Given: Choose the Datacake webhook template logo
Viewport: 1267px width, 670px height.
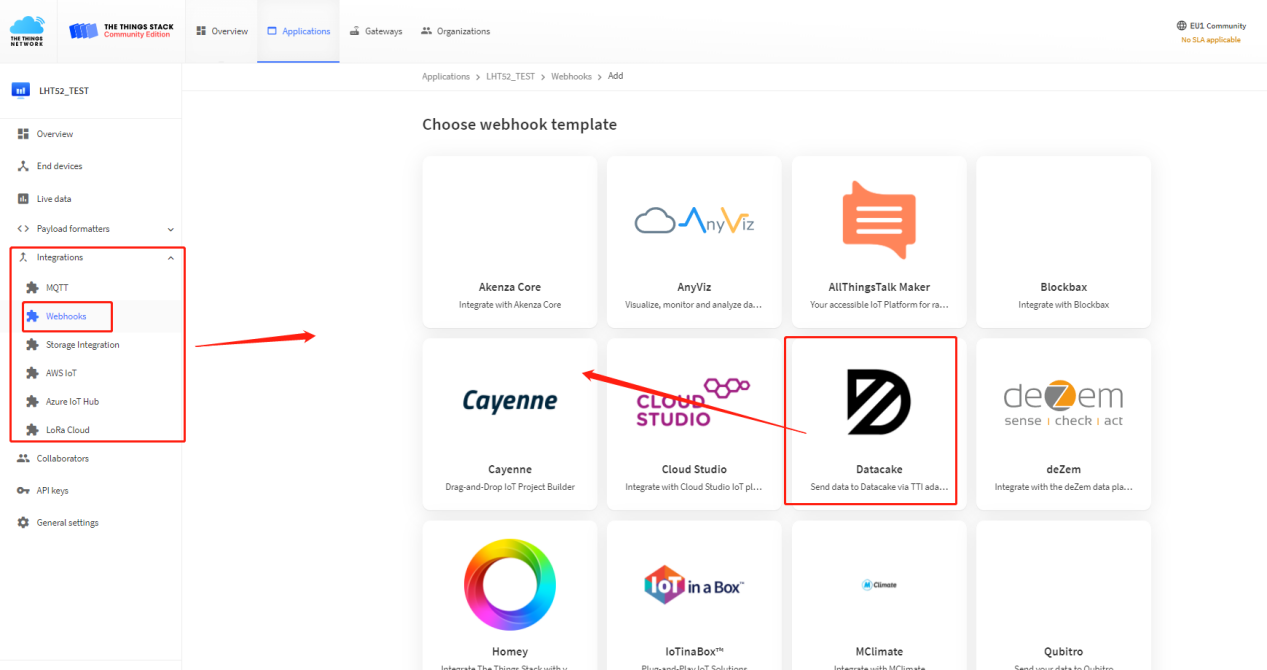Looking at the screenshot, I should click(x=879, y=402).
